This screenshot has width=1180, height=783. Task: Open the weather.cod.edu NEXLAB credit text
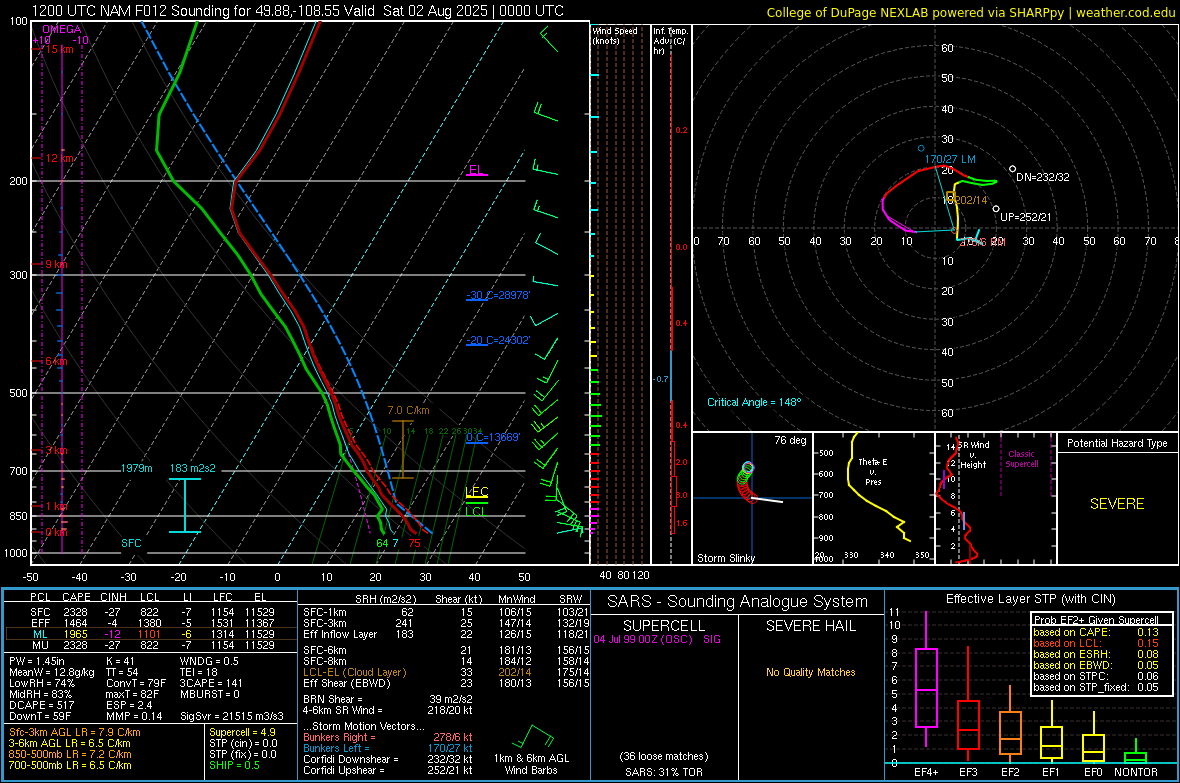click(x=970, y=12)
